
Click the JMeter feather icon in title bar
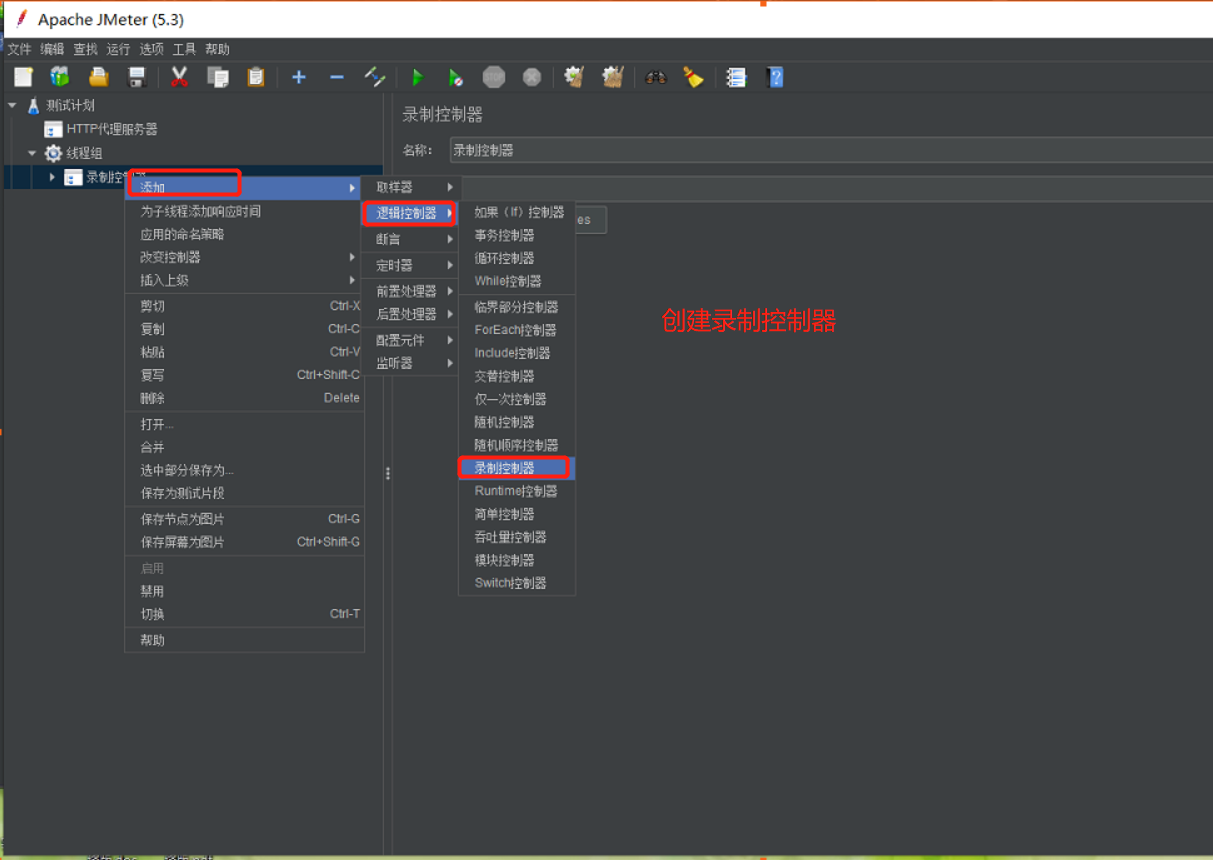pos(21,19)
